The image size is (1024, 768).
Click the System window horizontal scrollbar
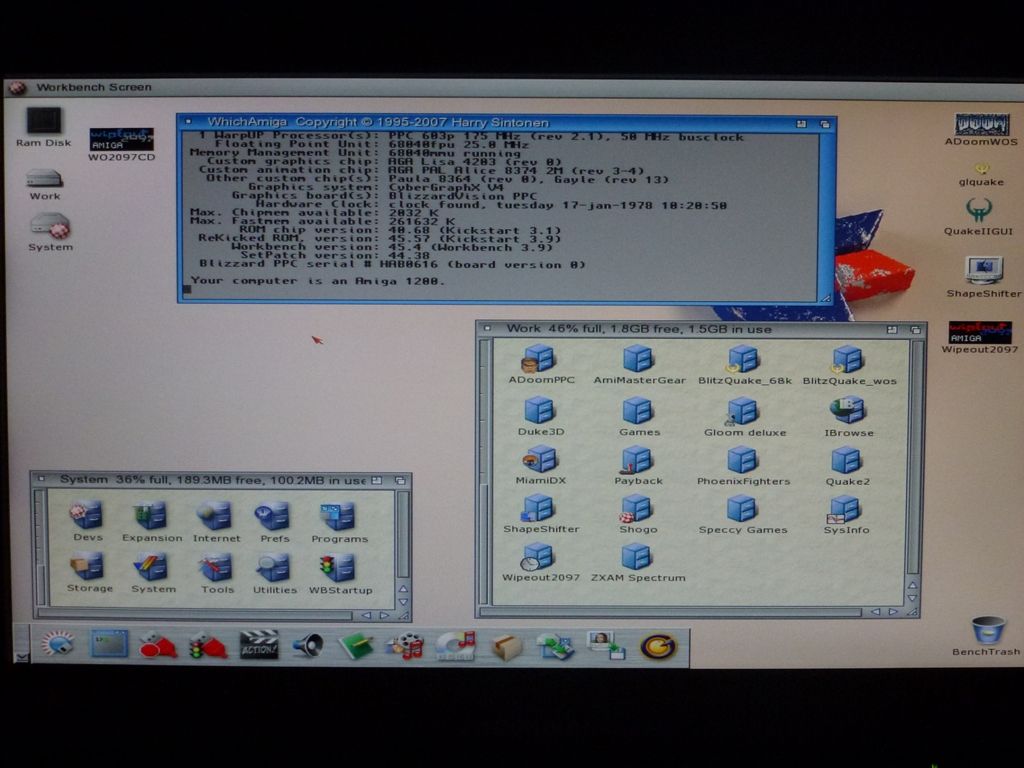[200, 615]
